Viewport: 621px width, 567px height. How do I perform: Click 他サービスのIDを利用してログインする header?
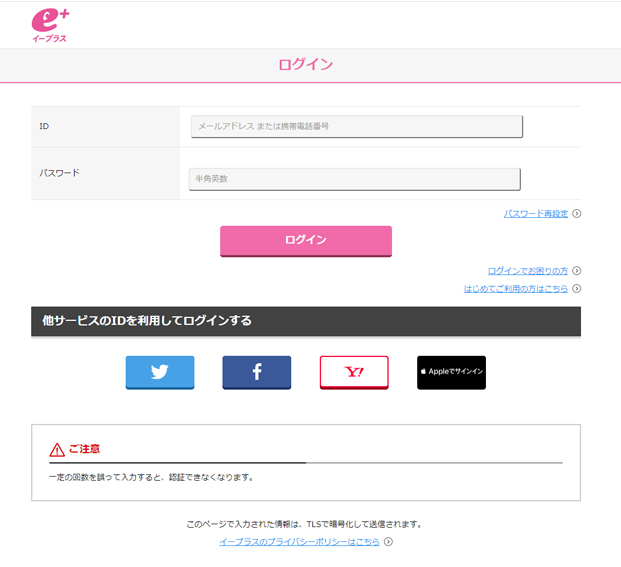[306, 321]
